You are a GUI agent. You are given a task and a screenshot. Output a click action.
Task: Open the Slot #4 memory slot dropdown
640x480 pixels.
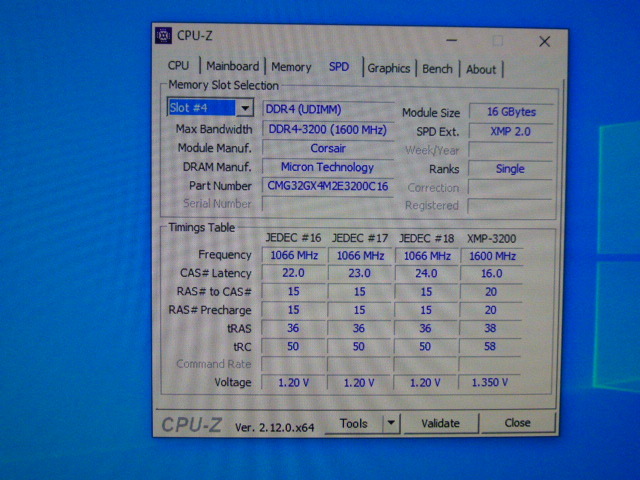210,108
